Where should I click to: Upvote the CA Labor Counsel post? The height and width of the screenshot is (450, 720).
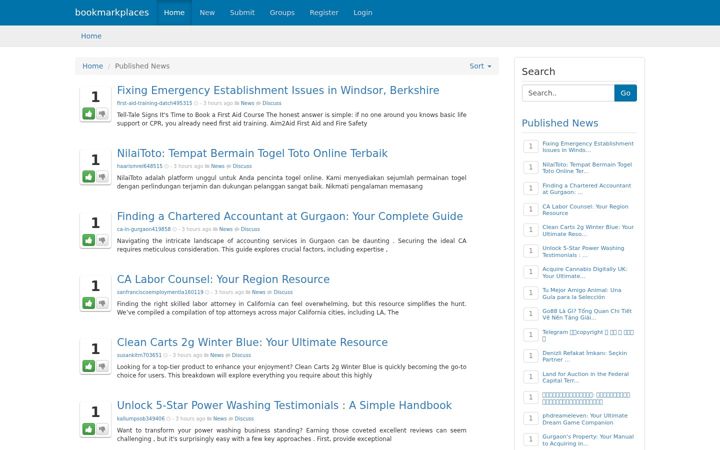[x=89, y=303]
